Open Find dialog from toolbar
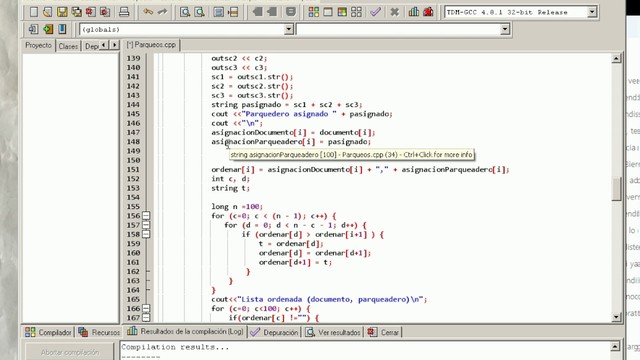The height and width of the screenshot is (360, 640). [184, 12]
